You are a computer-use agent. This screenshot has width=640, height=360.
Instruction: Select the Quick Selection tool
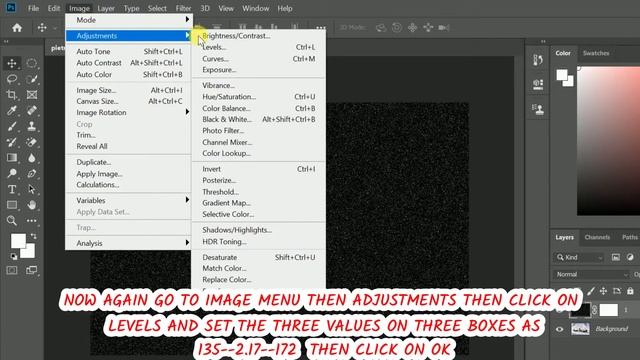click(x=32, y=79)
